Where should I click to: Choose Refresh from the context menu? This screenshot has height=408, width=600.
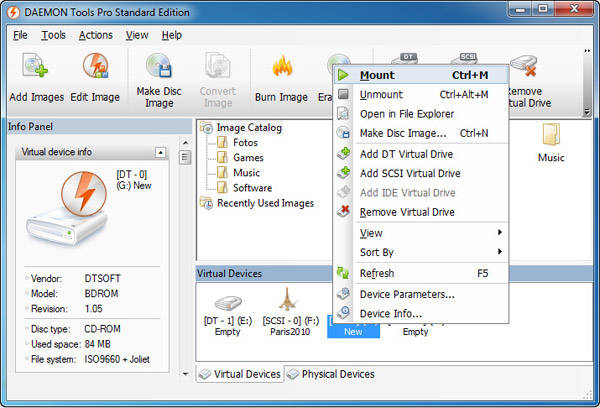(x=421, y=273)
